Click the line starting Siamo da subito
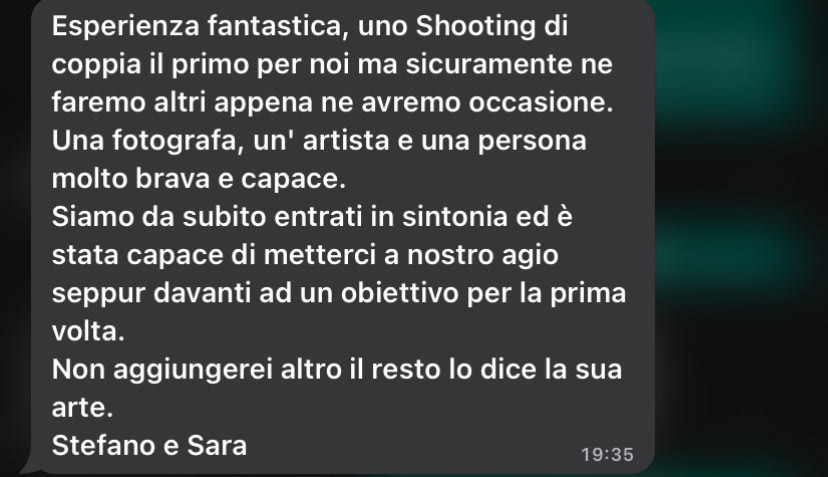The height and width of the screenshot is (477, 828). (312, 217)
